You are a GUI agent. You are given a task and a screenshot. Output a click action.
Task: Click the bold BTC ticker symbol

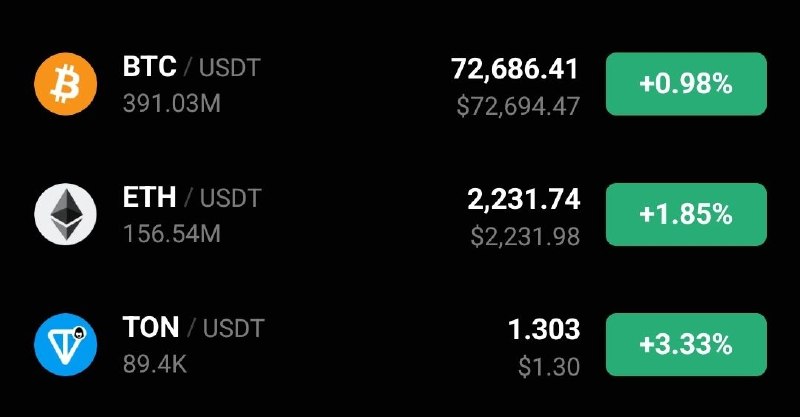[x=150, y=68]
